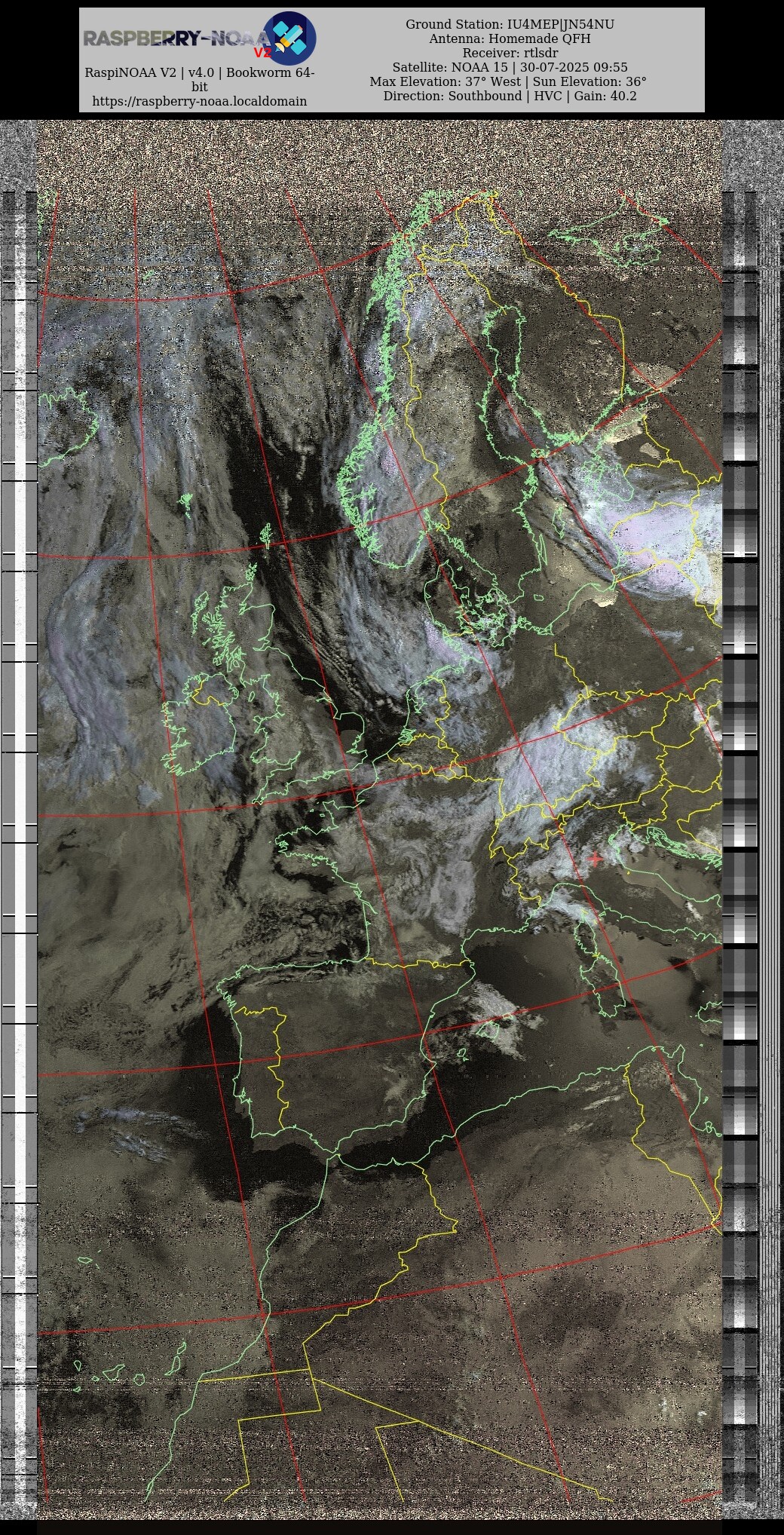
Task: Select the 'Satellite: NOAA 15 | 30-07-2025 09:55' line
Action: (x=510, y=67)
